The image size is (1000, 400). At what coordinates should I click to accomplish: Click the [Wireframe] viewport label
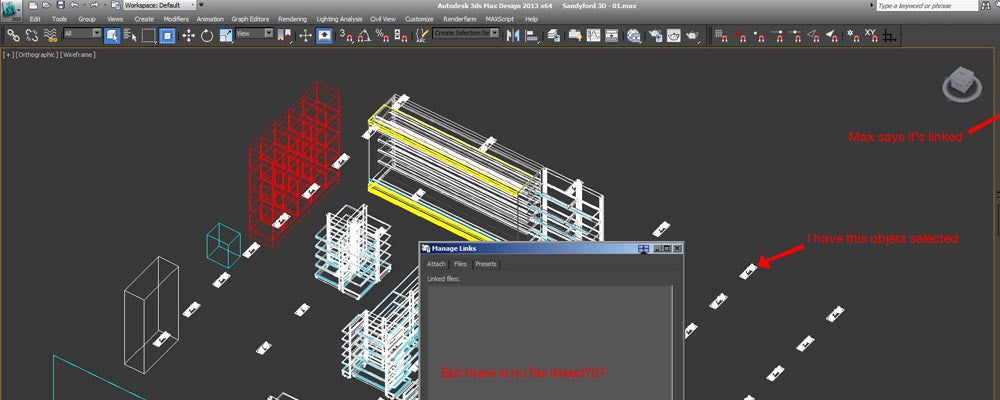(x=76, y=54)
